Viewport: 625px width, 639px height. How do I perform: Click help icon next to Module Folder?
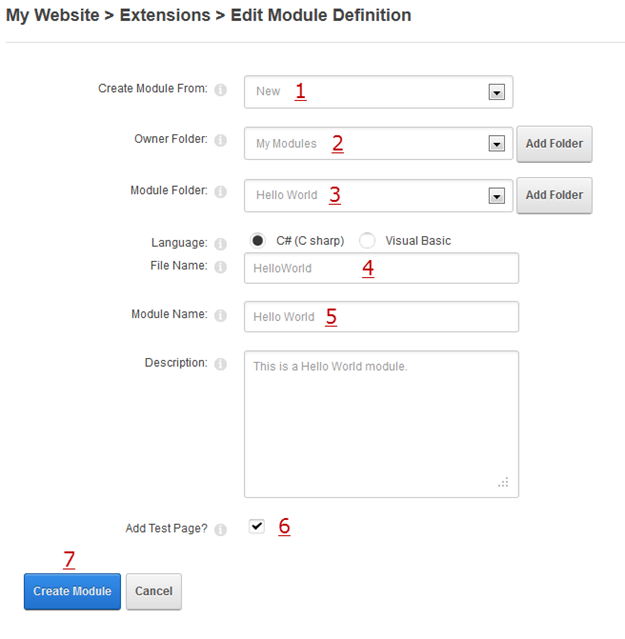click(221, 192)
